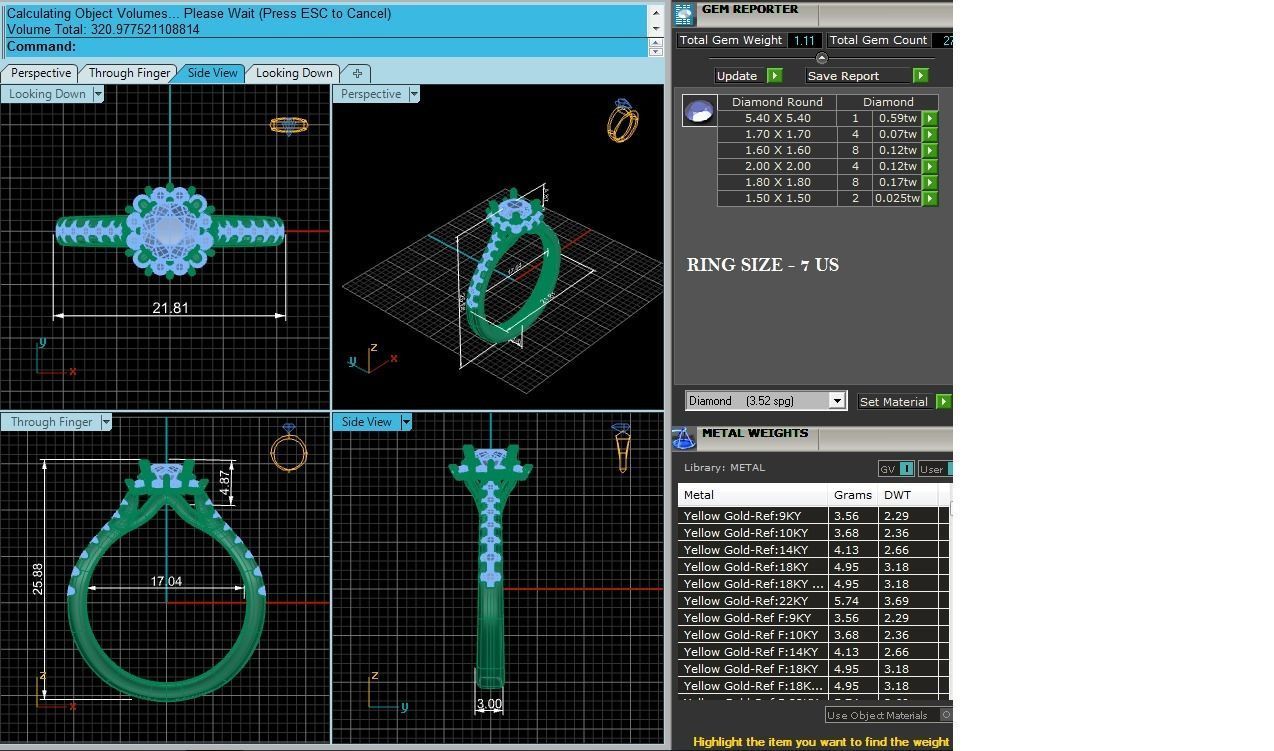The height and width of the screenshot is (751, 1274).
Task: Switch to the Looking Down tab
Action: point(294,73)
